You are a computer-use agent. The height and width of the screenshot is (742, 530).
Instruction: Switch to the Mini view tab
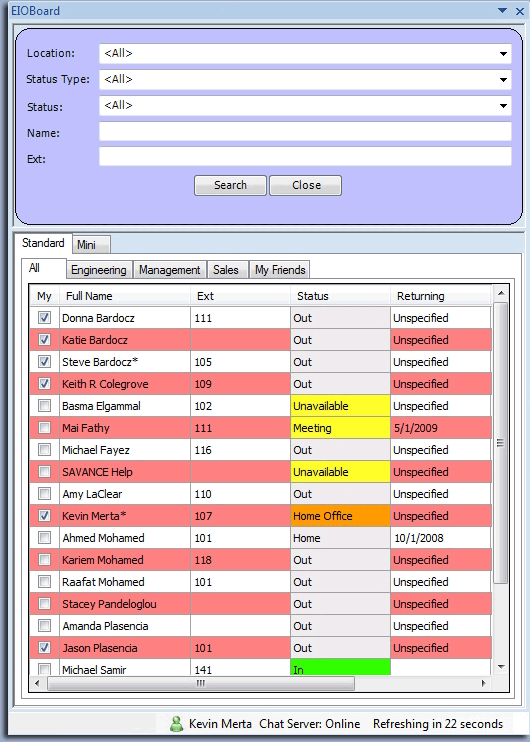click(91, 245)
